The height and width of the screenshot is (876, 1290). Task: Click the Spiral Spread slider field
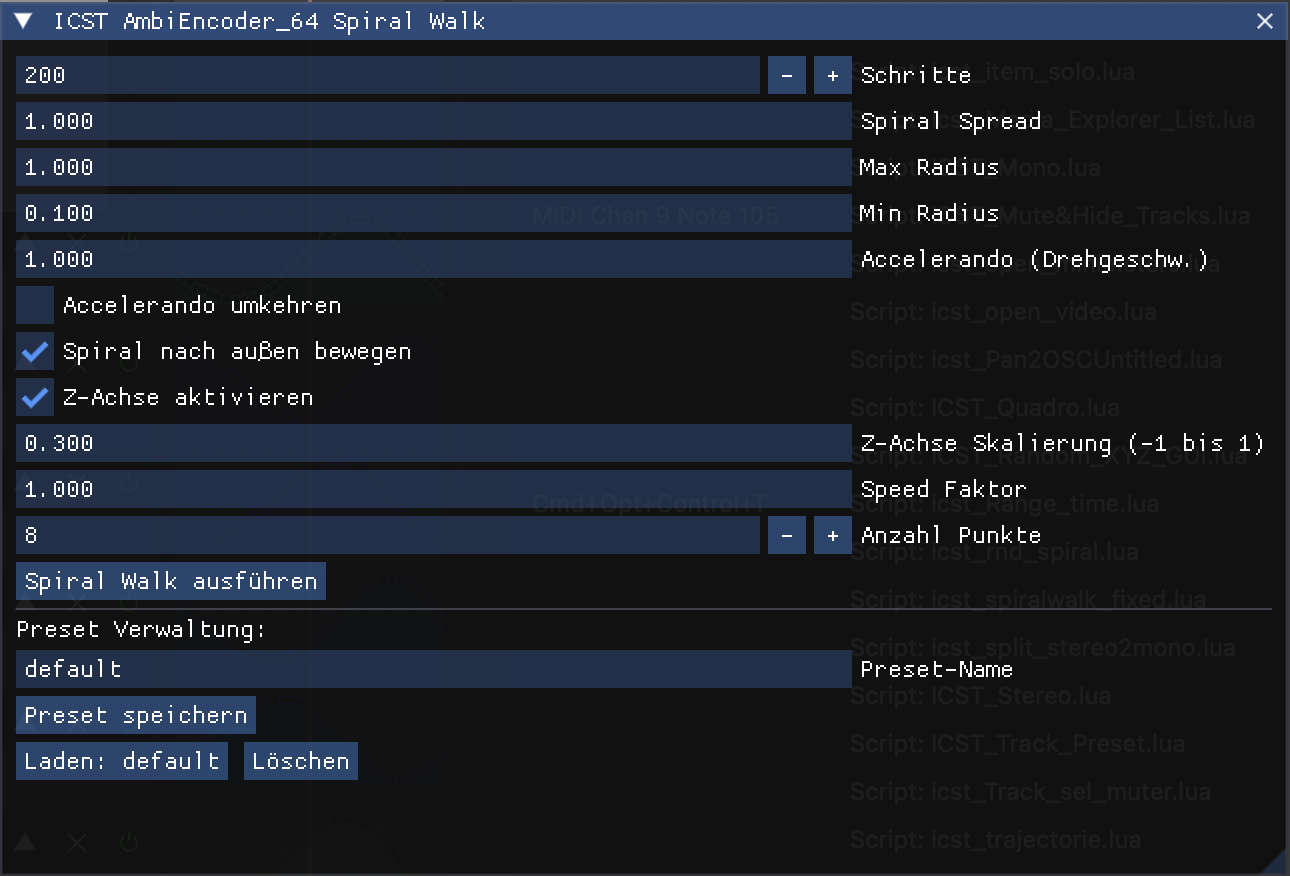(433, 121)
